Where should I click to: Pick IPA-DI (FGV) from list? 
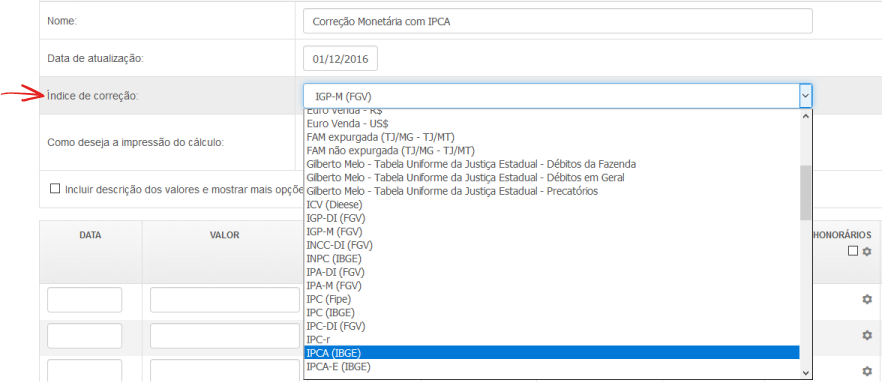point(551,272)
